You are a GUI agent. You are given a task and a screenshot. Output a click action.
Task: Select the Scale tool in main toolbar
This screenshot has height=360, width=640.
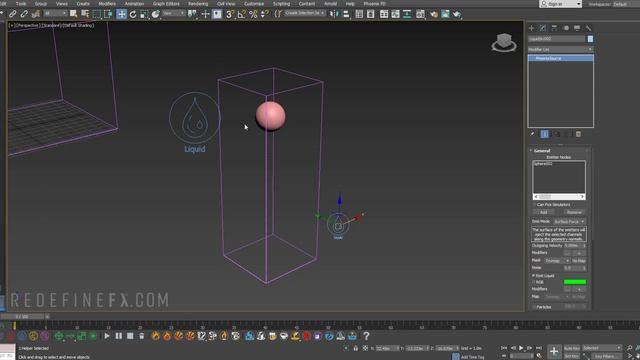coord(144,14)
